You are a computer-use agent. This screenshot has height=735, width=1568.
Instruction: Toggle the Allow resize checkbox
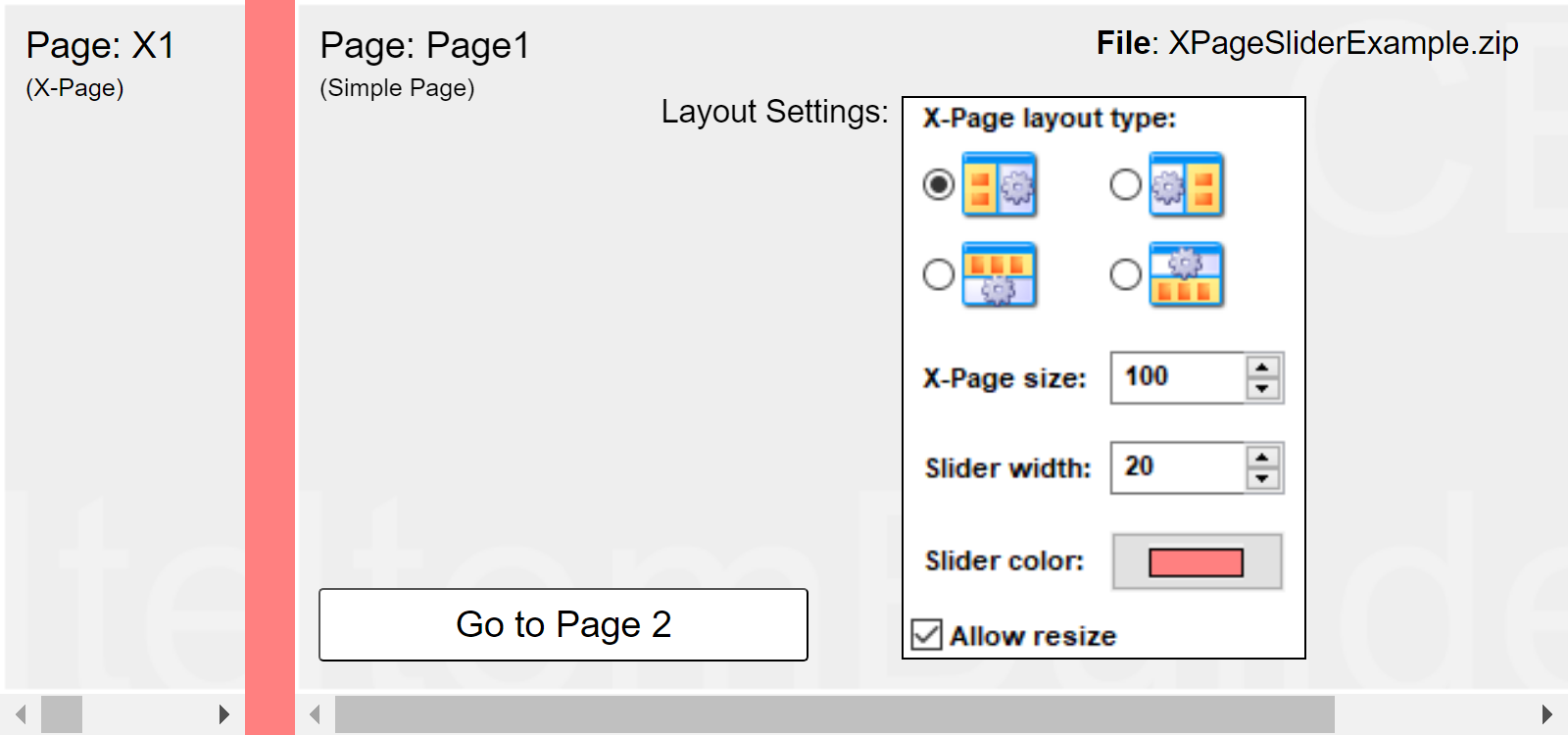tap(926, 635)
